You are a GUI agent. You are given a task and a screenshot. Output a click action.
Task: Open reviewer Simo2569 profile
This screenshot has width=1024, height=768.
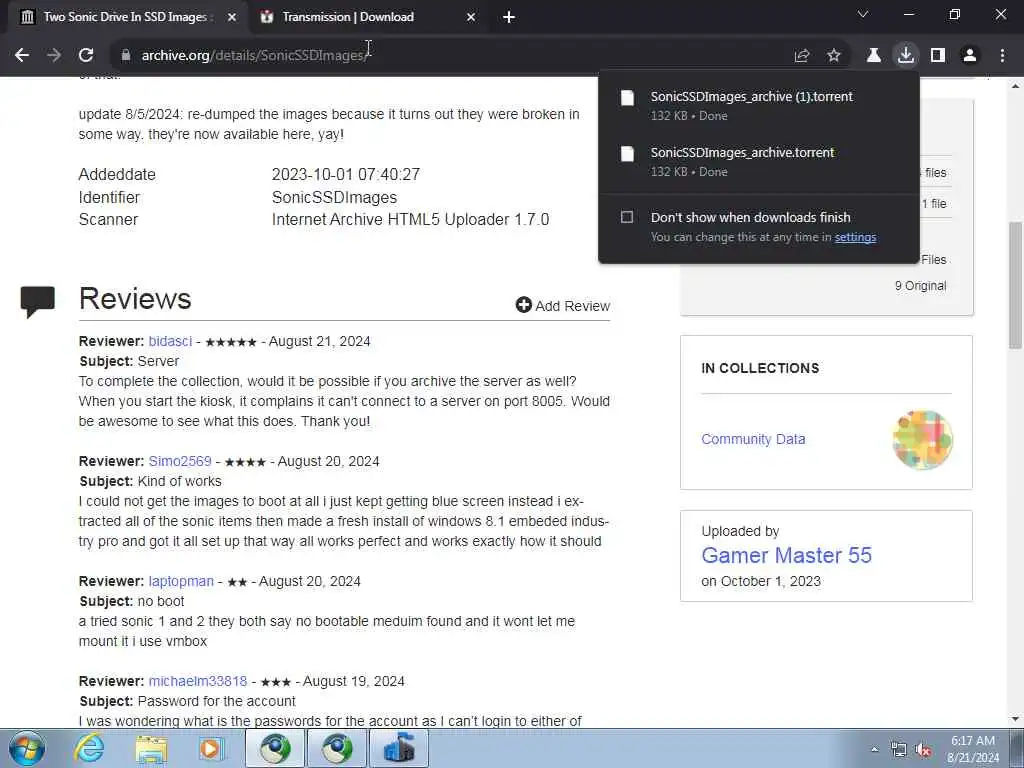coord(180,462)
